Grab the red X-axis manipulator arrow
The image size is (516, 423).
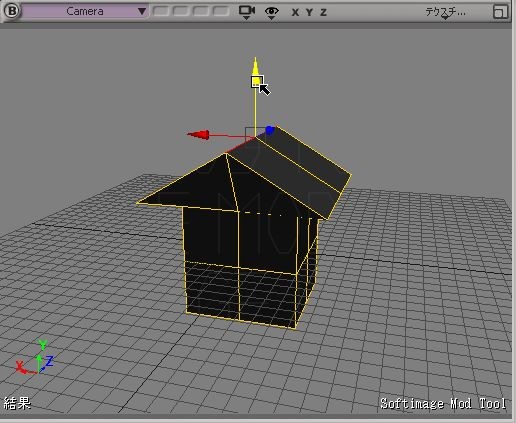point(198,134)
